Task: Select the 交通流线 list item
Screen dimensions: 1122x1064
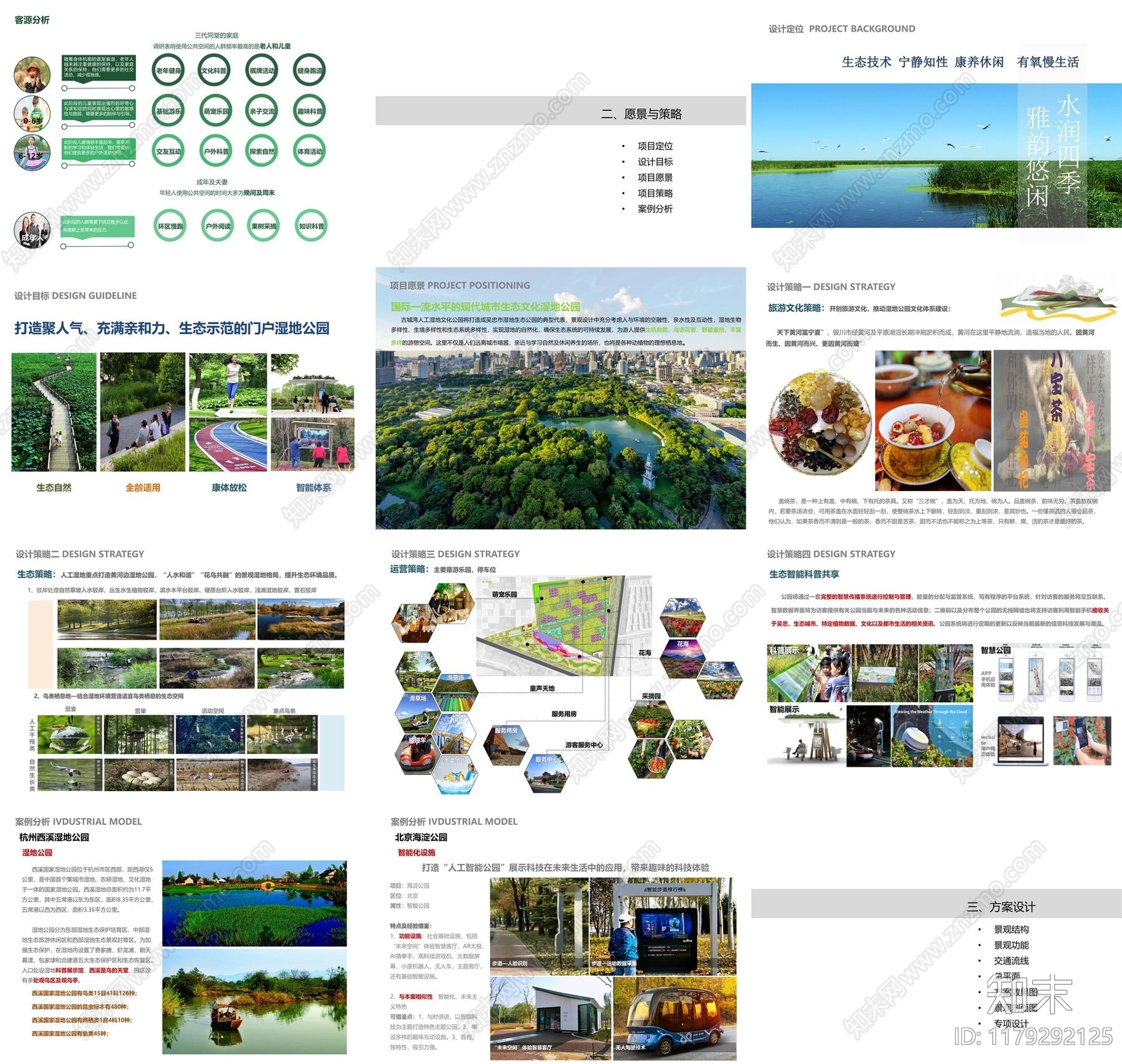Action: coord(1011,961)
